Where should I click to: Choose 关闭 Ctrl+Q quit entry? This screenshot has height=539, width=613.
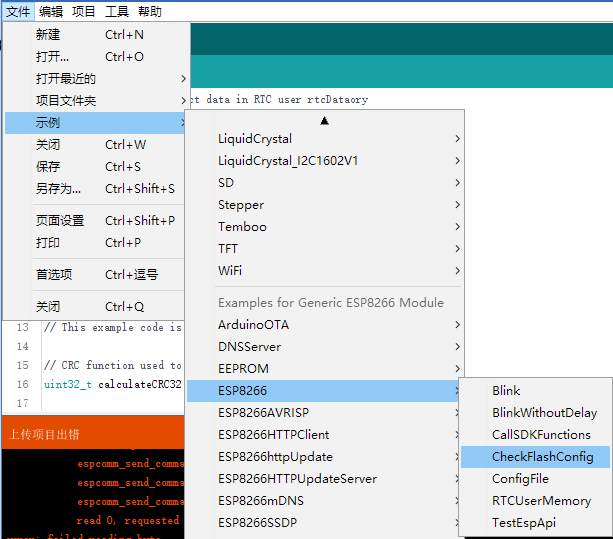pyautogui.click(x=95, y=306)
